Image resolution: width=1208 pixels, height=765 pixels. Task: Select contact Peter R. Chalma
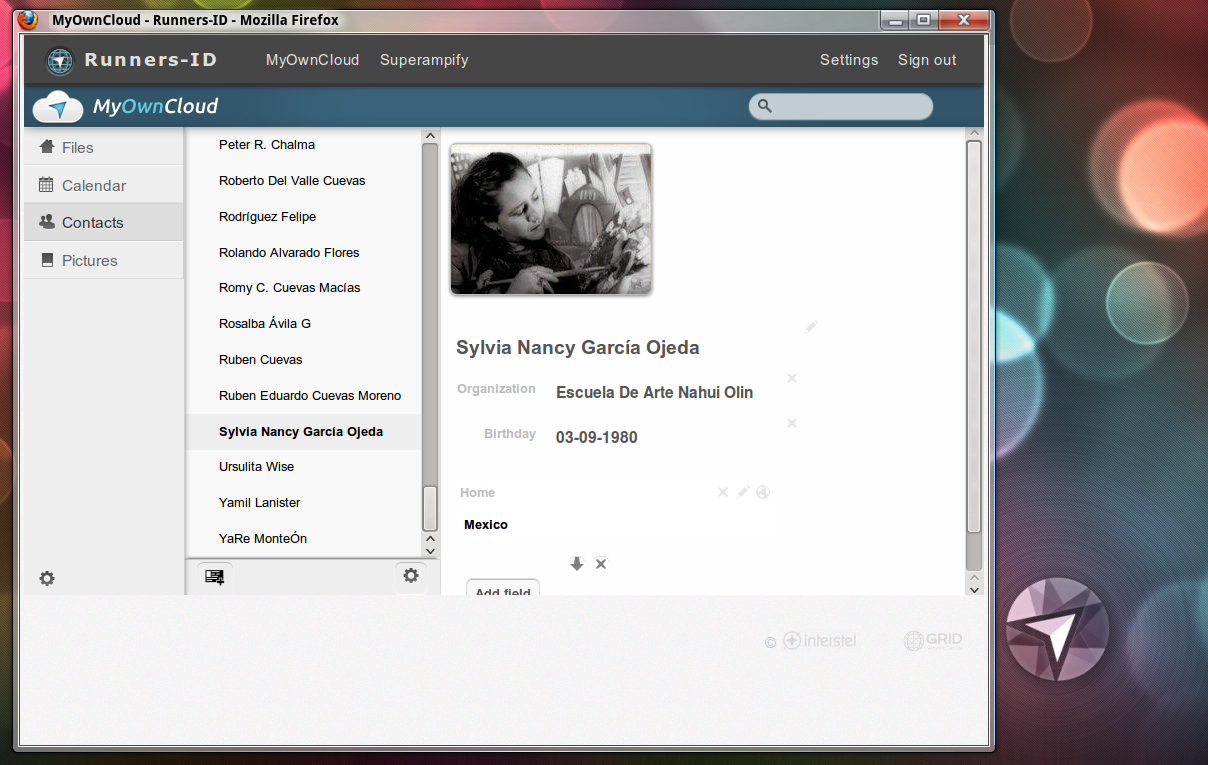[x=267, y=145]
